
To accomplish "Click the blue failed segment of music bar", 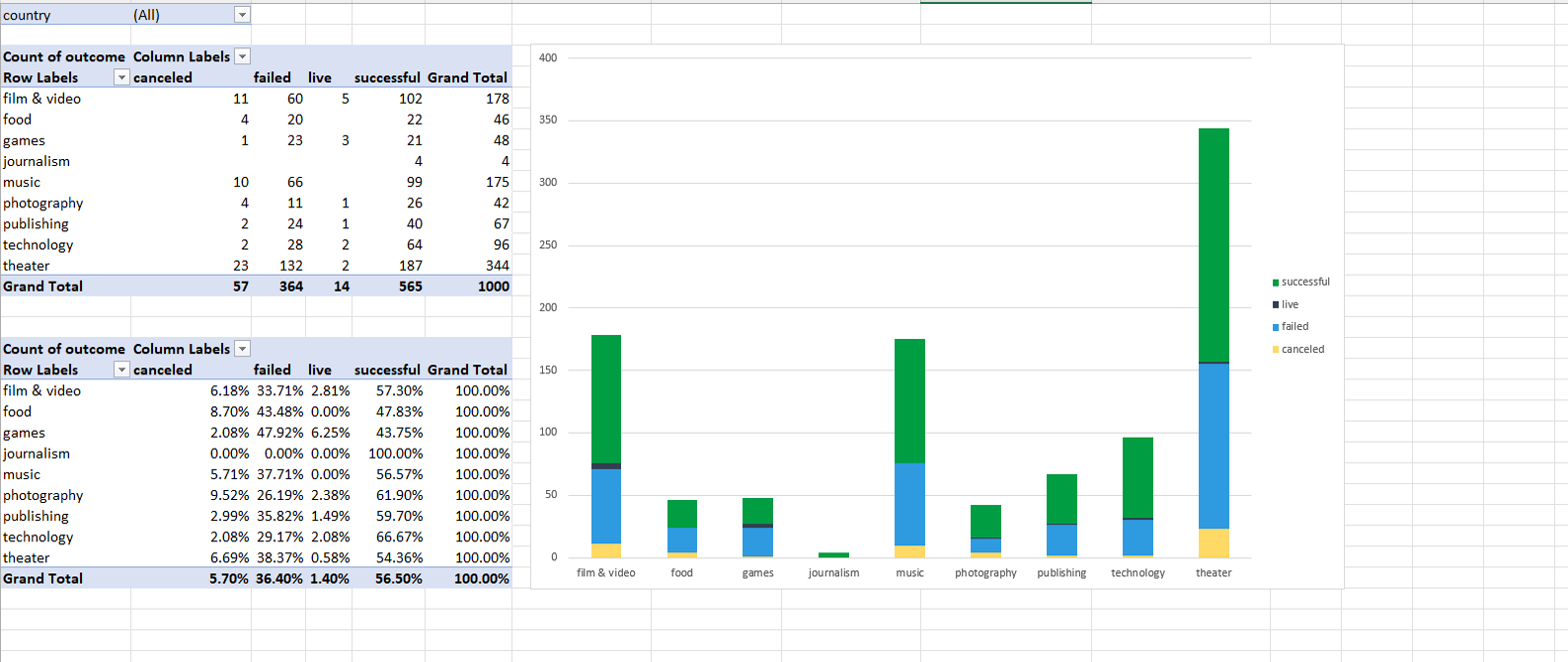I will [x=909, y=504].
